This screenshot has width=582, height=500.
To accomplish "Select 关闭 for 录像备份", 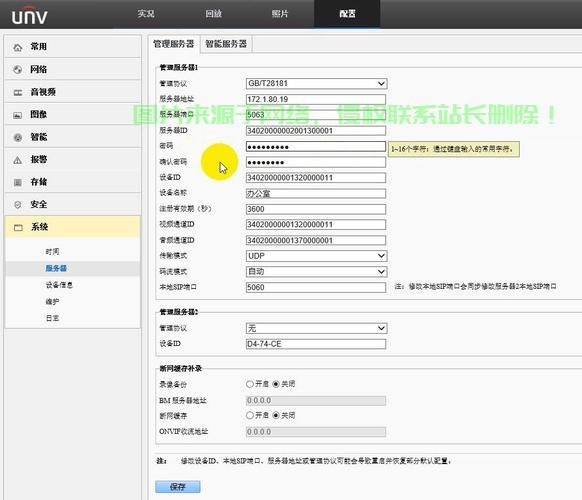I will coord(276,384).
